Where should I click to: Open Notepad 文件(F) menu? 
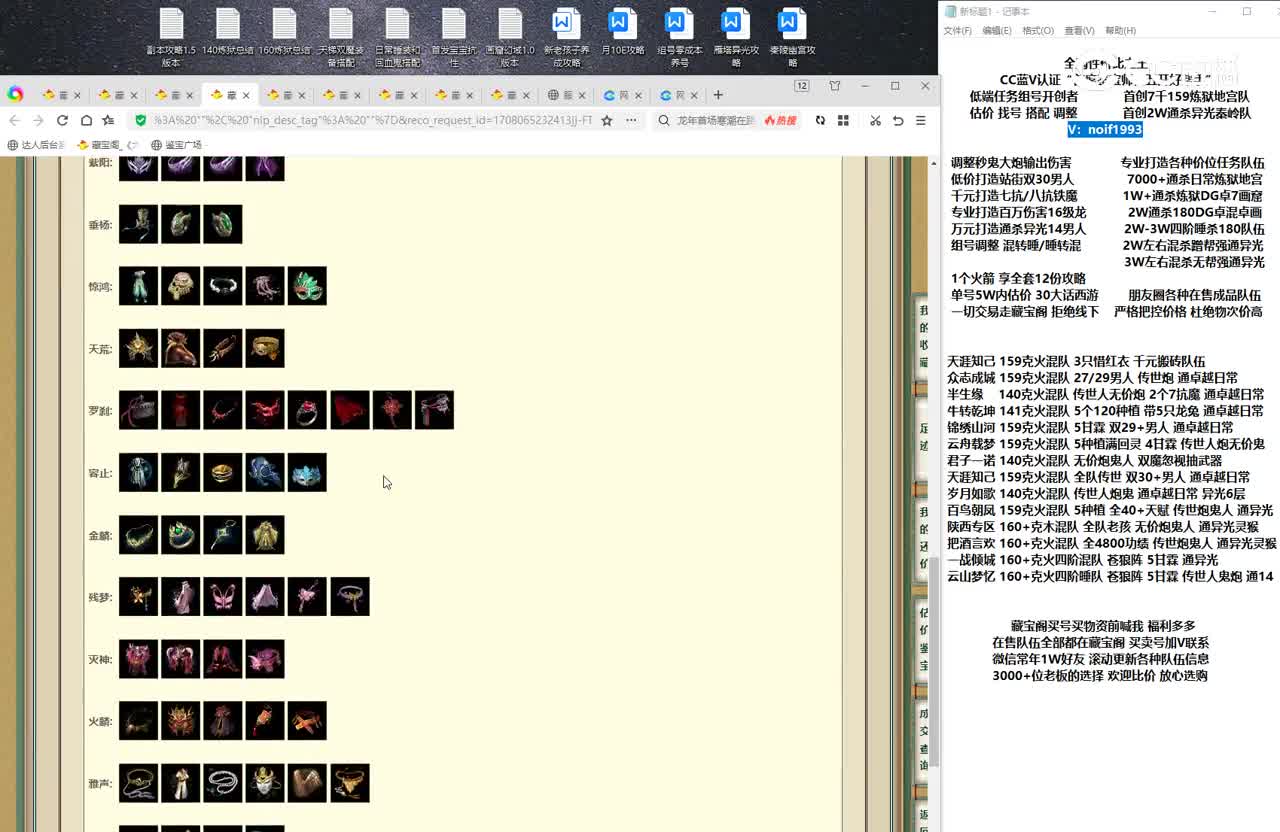click(957, 31)
